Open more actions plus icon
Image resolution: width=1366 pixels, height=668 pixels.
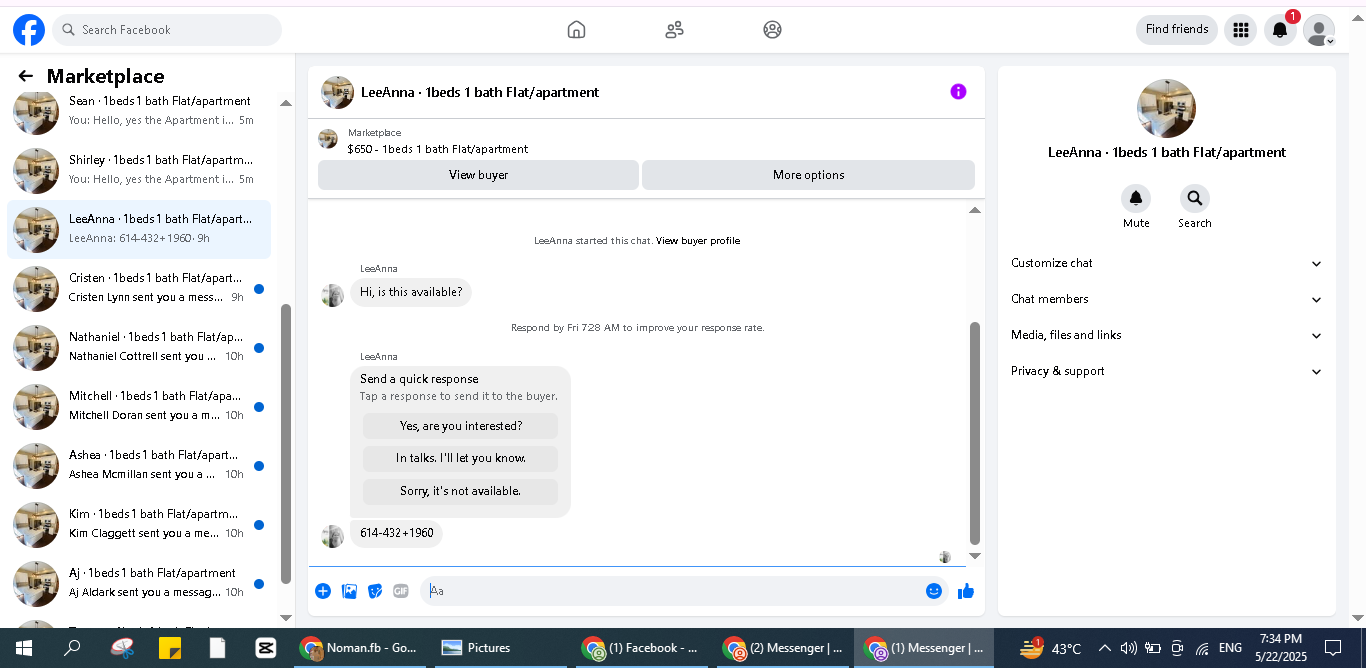(323, 591)
